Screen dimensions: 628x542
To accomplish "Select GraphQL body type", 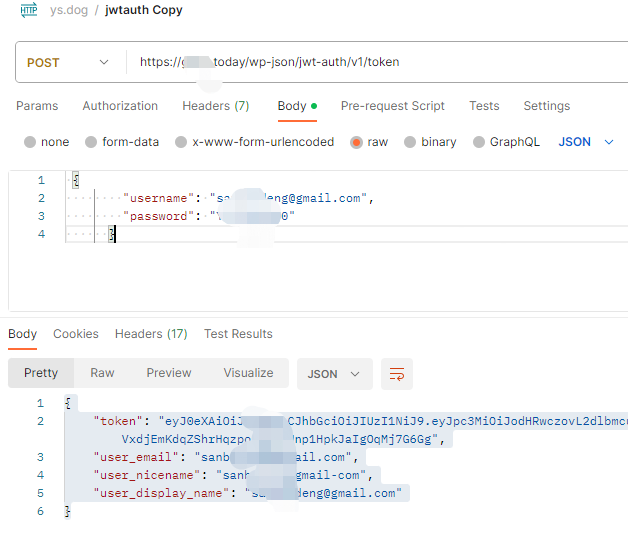I will click(x=478, y=142).
